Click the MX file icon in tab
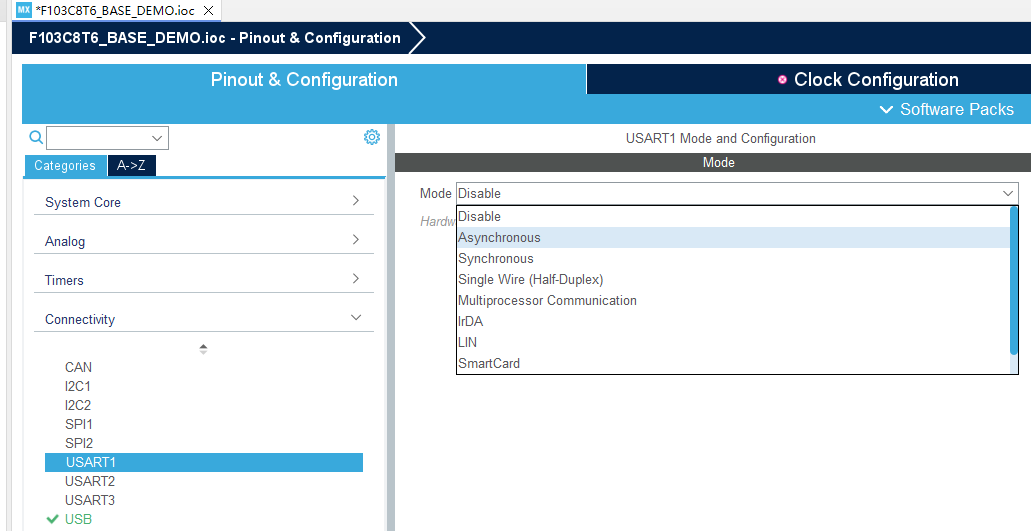 (x=24, y=10)
